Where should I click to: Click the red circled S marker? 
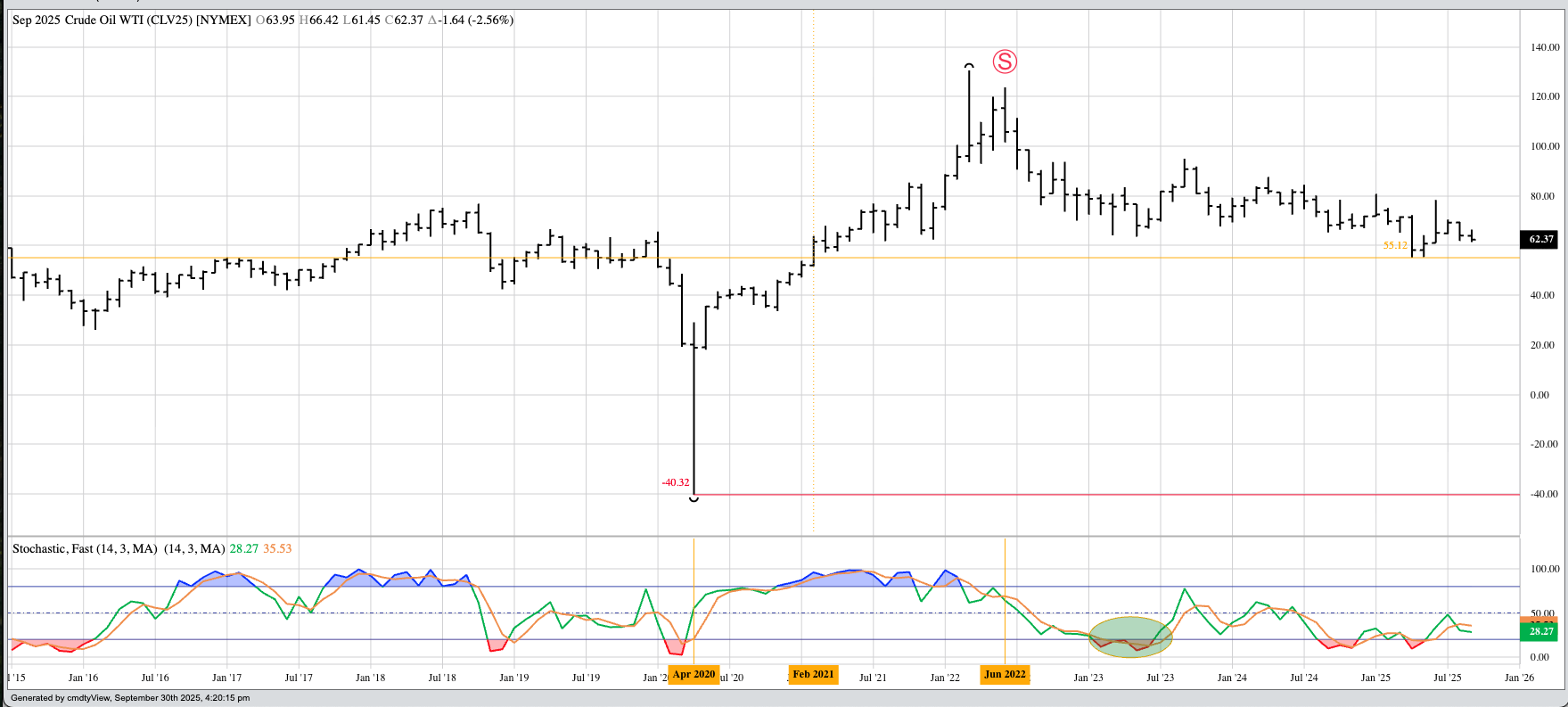[x=1005, y=62]
